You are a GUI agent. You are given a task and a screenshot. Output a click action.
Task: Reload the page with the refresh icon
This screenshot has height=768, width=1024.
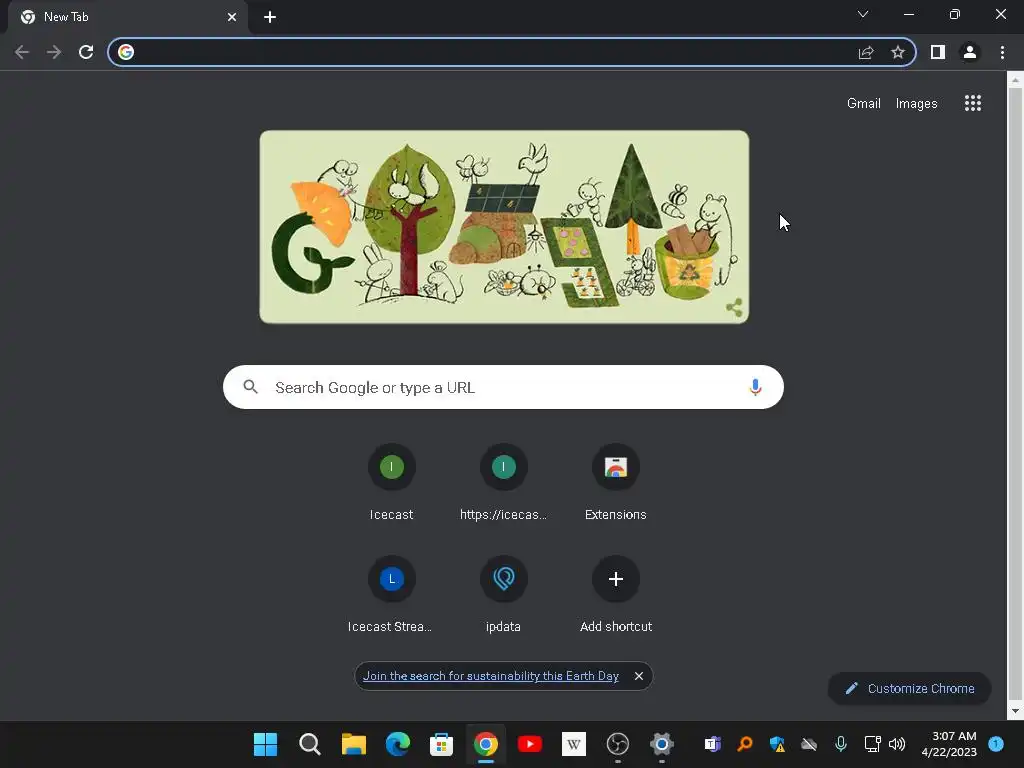pos(86,52)
